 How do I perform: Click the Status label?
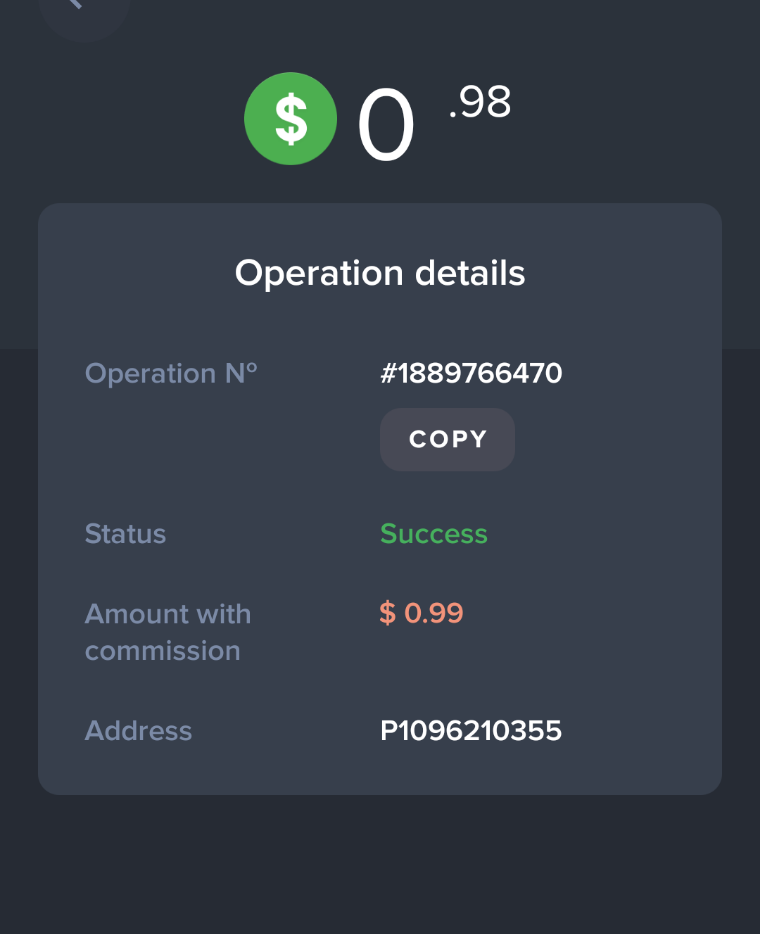coord(125,534)
